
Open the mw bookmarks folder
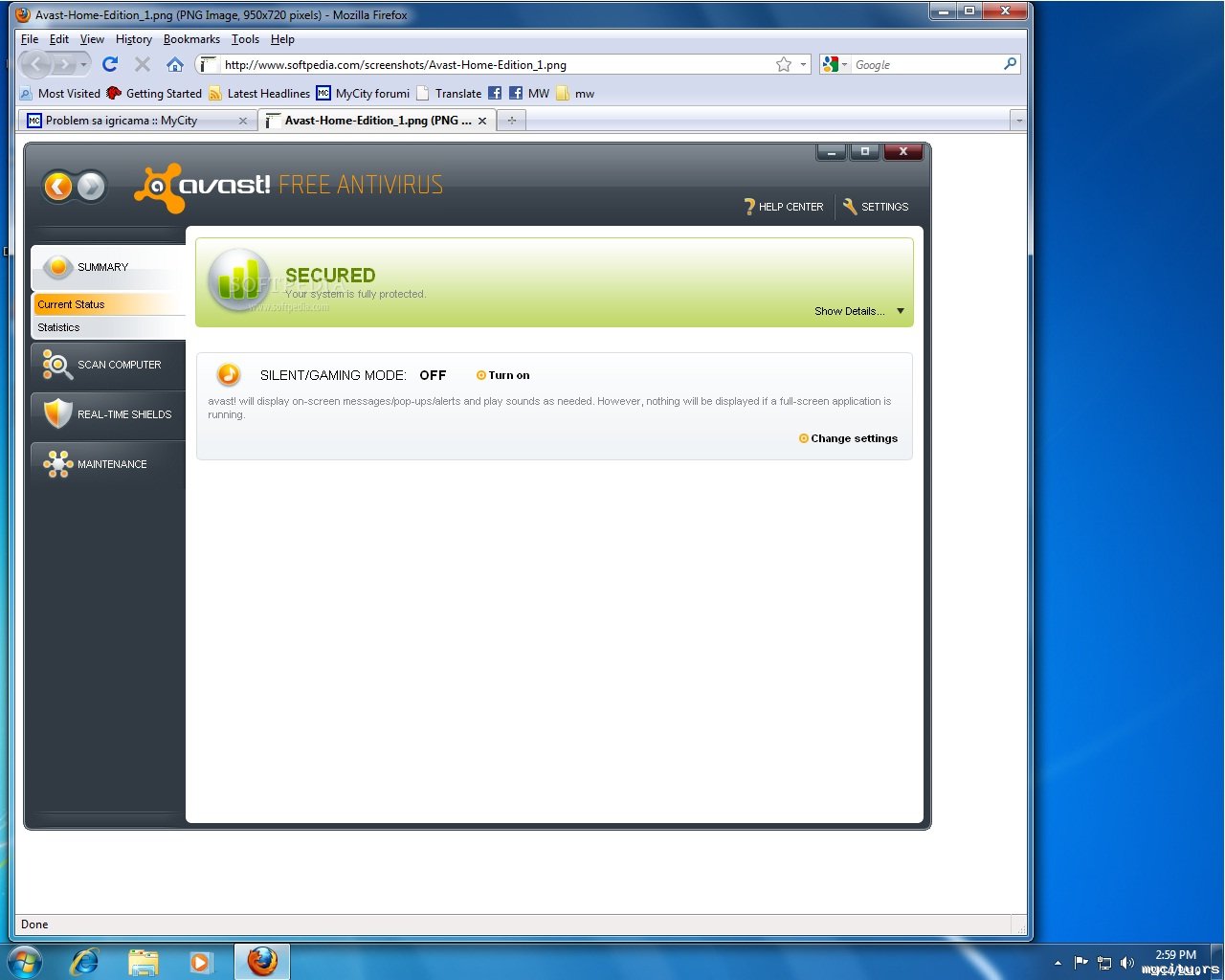(575, 94)
